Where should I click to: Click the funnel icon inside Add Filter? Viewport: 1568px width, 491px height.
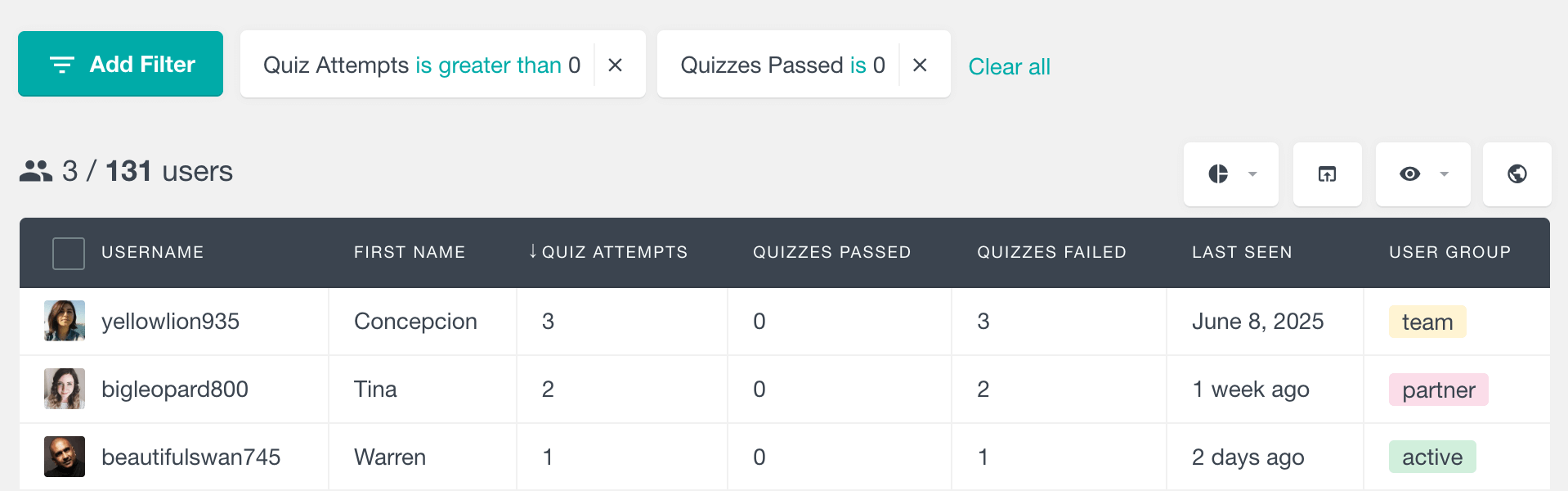point(60,64)
